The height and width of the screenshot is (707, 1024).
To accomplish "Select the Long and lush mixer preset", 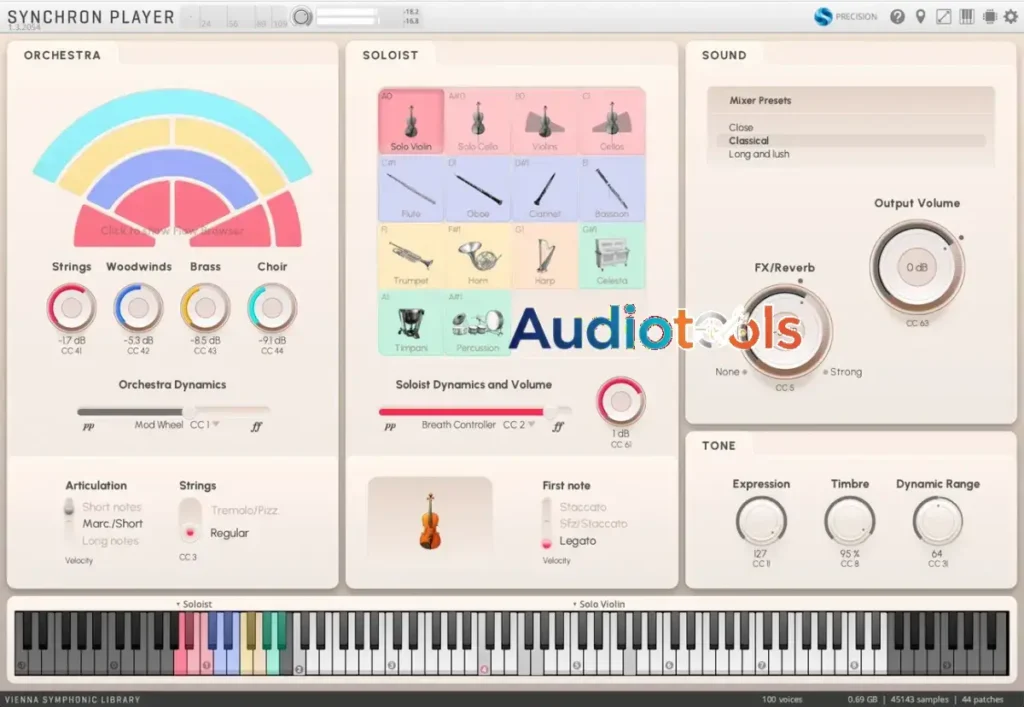I will (759, 155).
